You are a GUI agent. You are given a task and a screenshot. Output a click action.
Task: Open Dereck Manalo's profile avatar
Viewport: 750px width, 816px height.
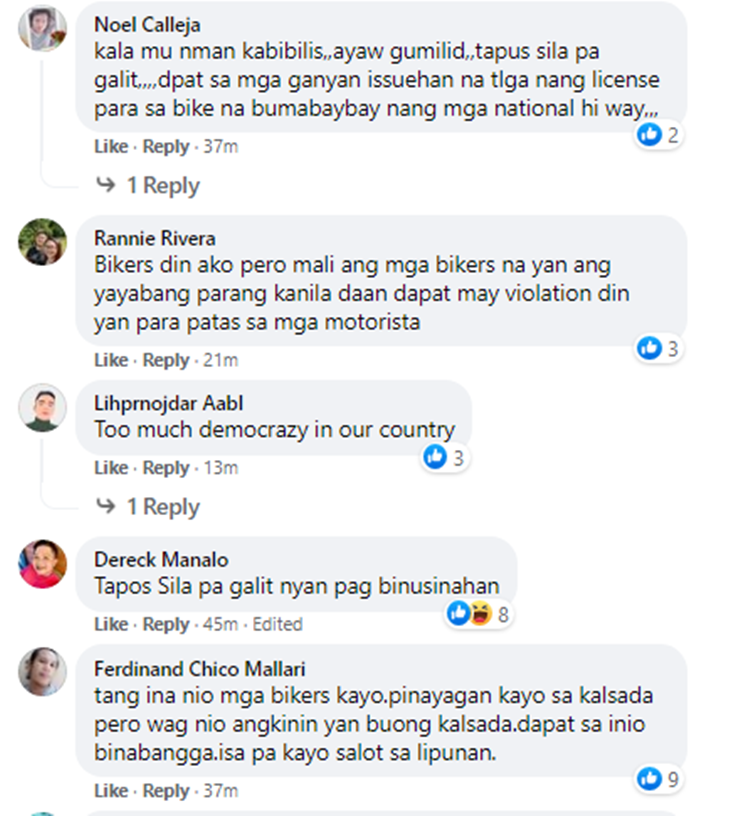click(42, 563)
